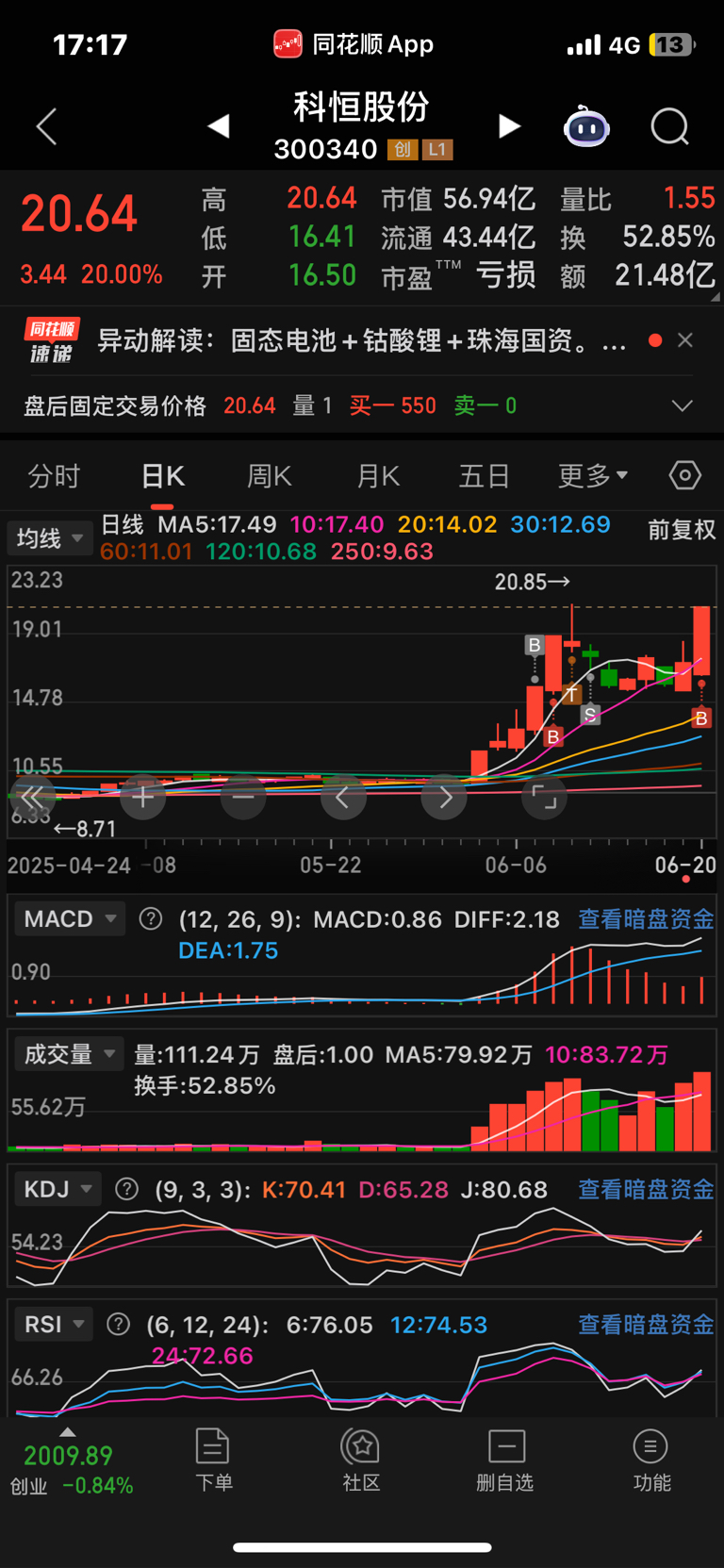
Task: Zoom out the K-line with minus
Action: tap(243, 797)
